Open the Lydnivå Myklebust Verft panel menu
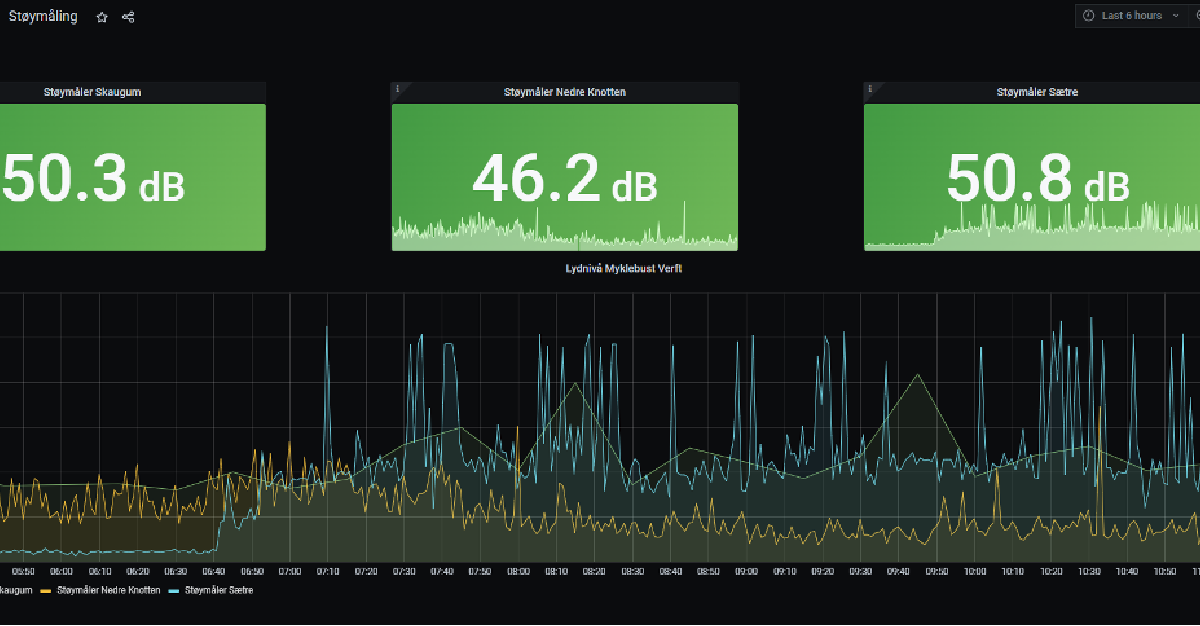The width and height of the screenshot is (1200, 626). (624, 268)
